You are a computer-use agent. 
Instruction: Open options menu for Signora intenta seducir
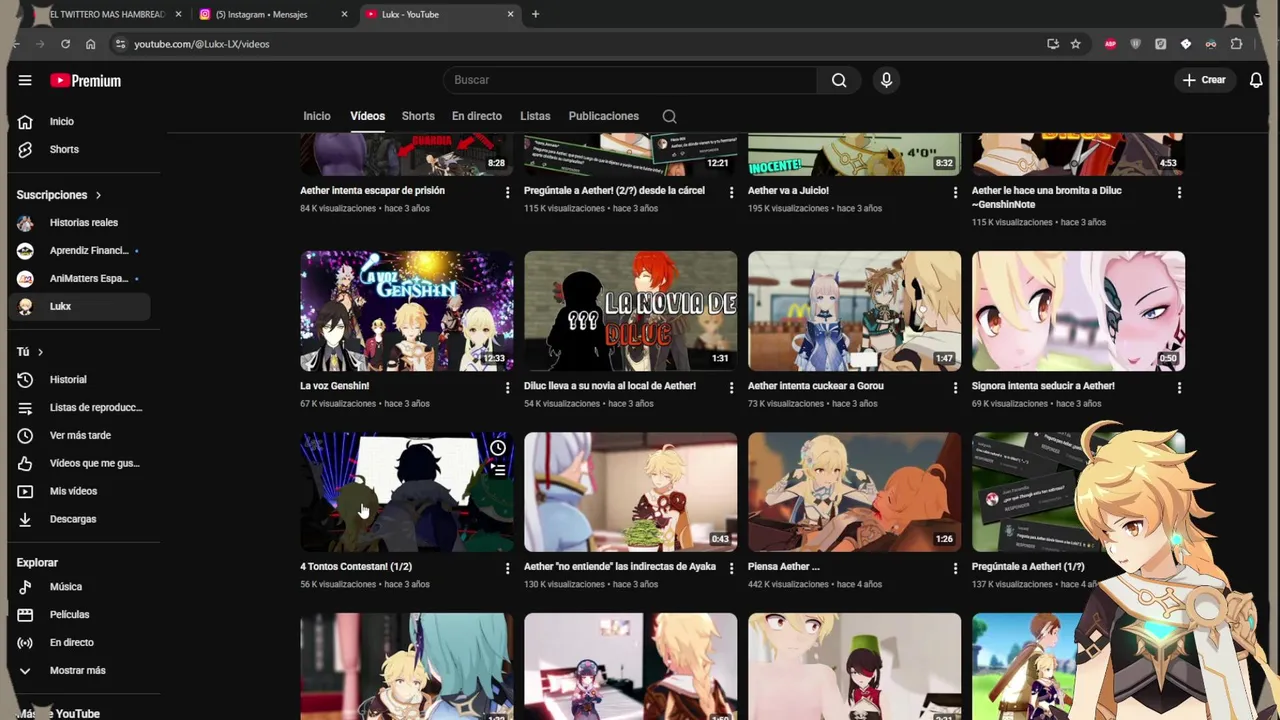(x=1179, y=387)
